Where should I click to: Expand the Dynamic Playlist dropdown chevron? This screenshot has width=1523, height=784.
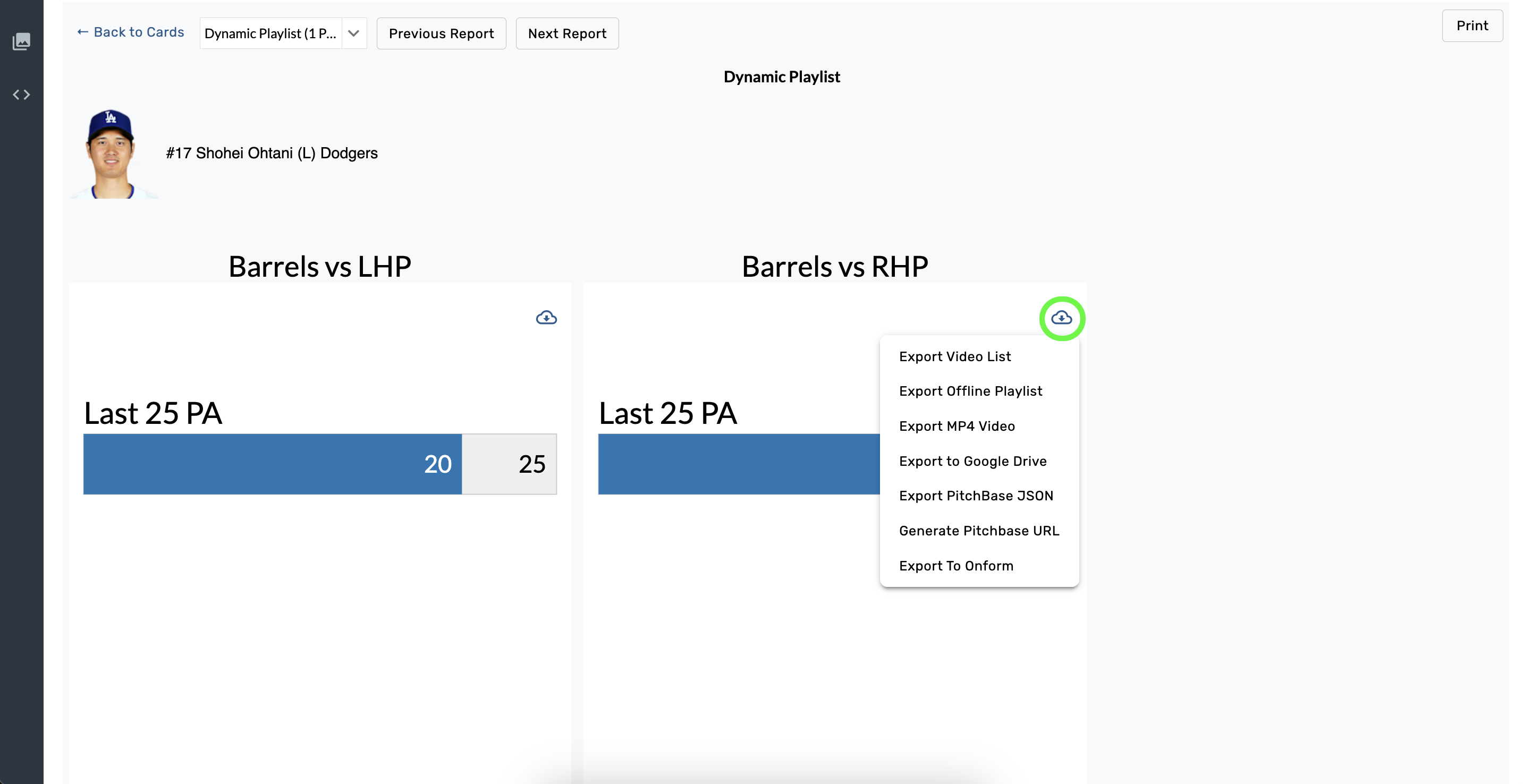coord(353,33)
